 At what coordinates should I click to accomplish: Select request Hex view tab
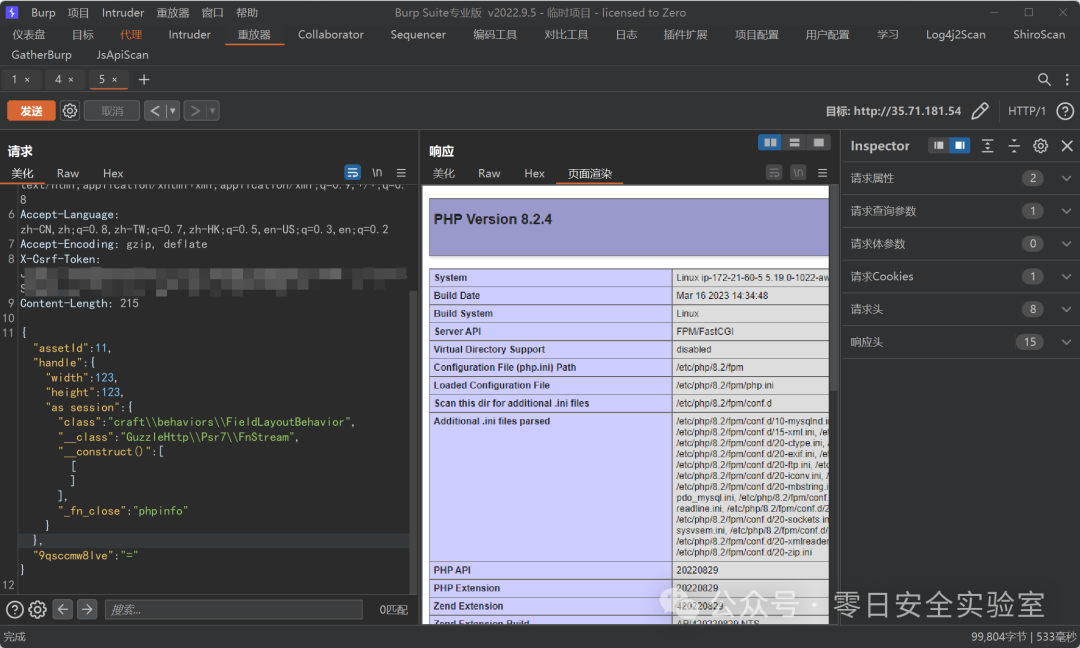(113, 174)
